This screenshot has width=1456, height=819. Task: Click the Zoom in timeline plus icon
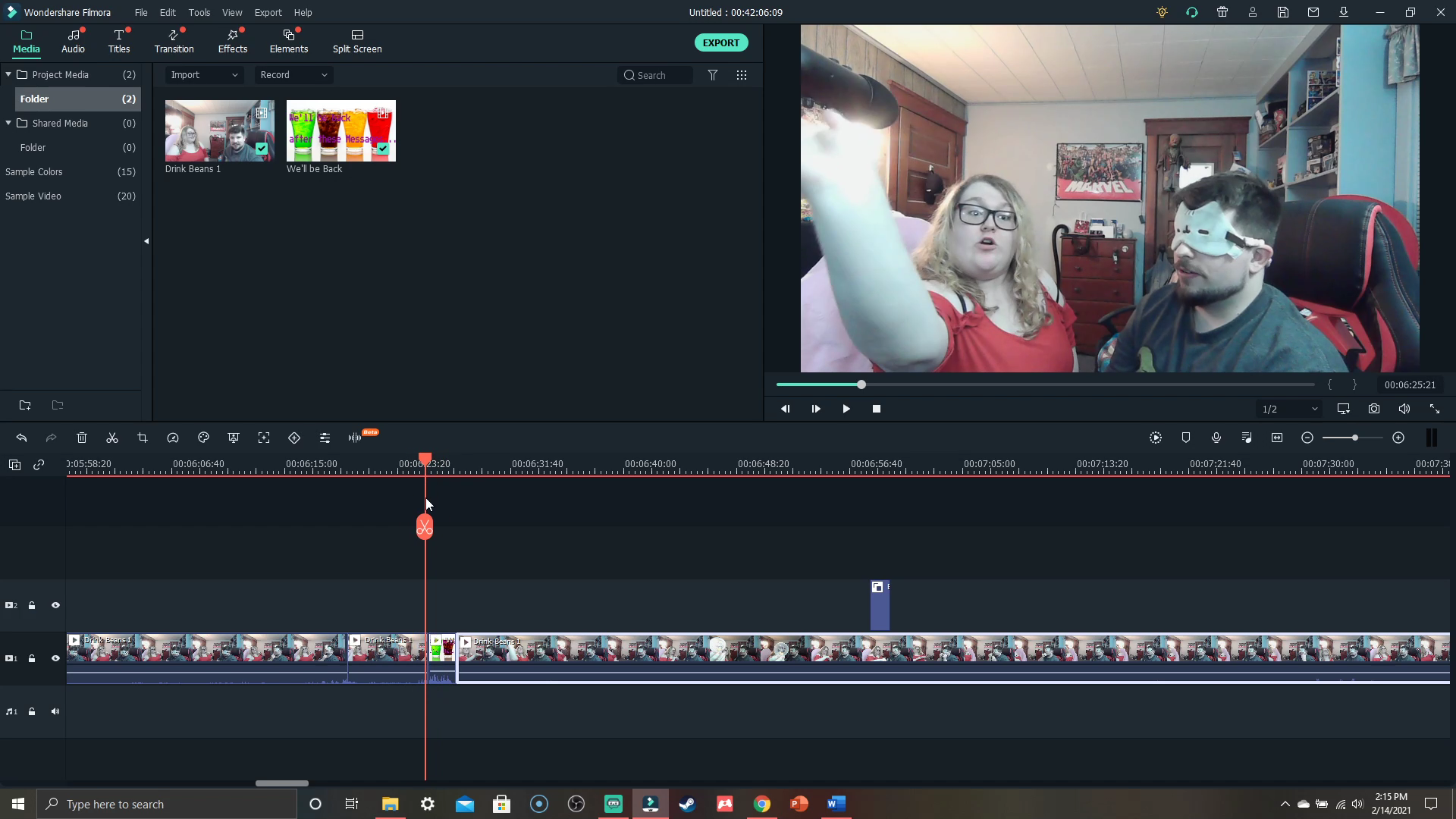[1398, 438]
